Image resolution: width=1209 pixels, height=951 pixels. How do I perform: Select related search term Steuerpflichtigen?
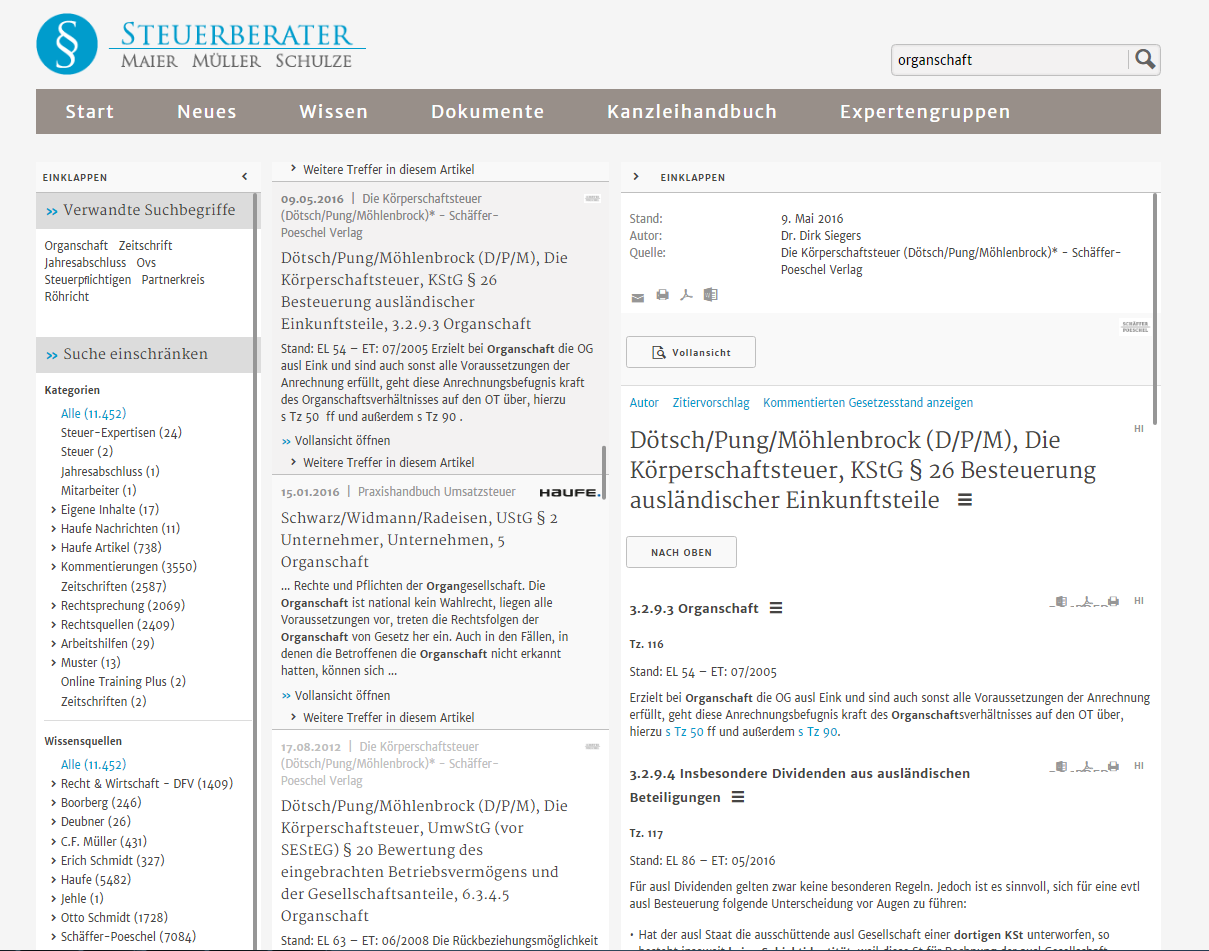click(x=88, y=280)
